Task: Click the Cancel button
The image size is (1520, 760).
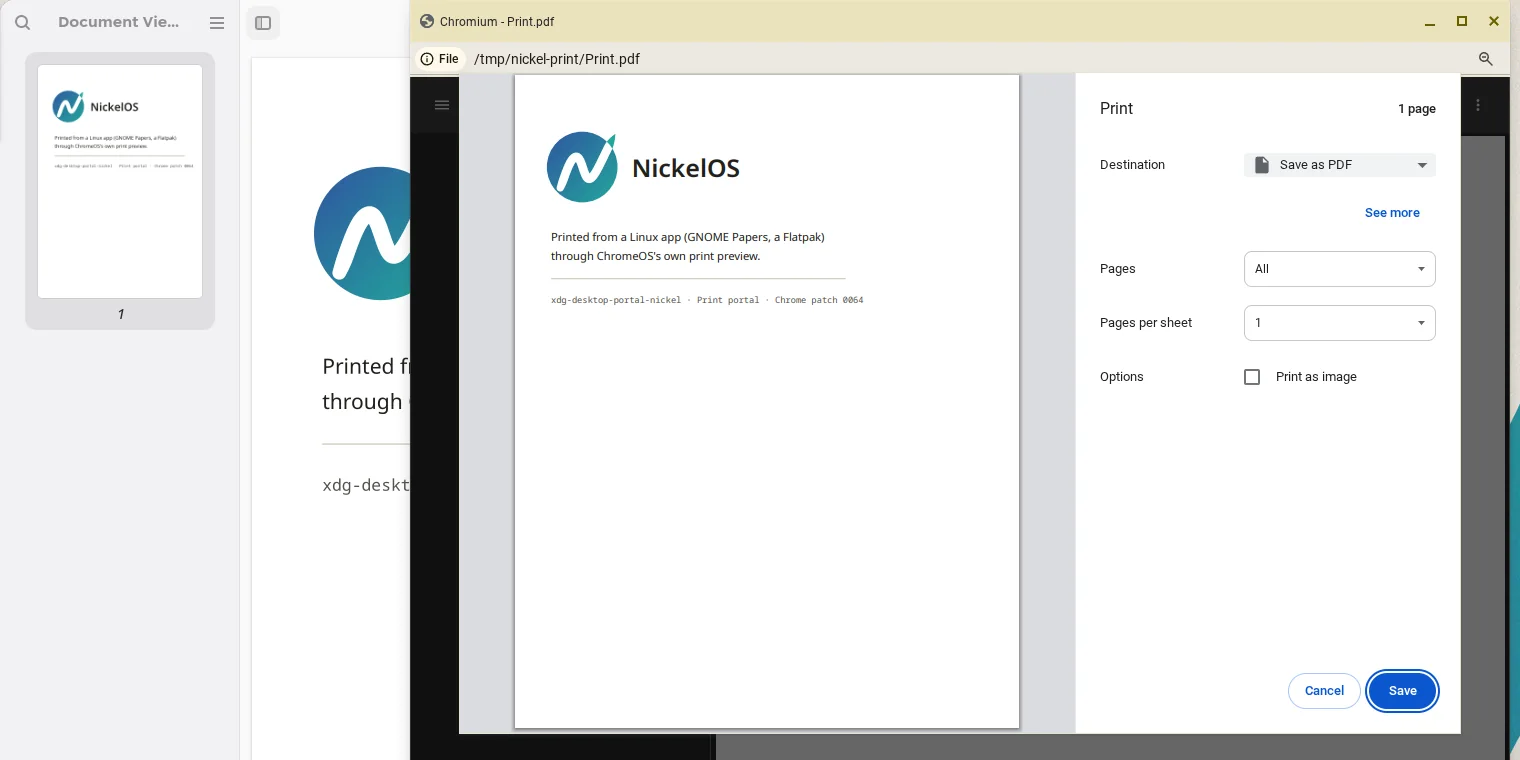Action: coord(1324,691)
